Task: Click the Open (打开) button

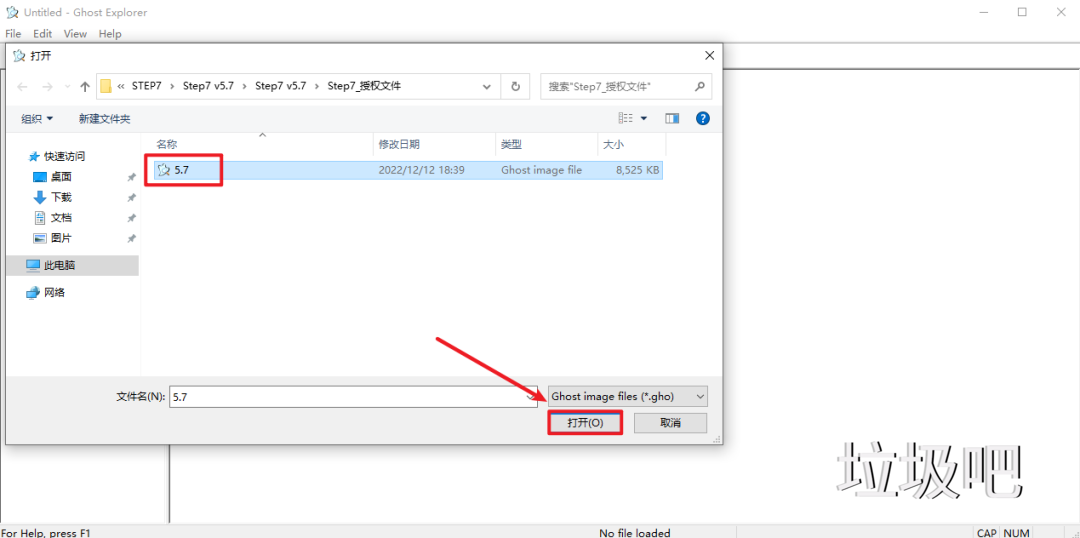Action: [x=585, y=423]
